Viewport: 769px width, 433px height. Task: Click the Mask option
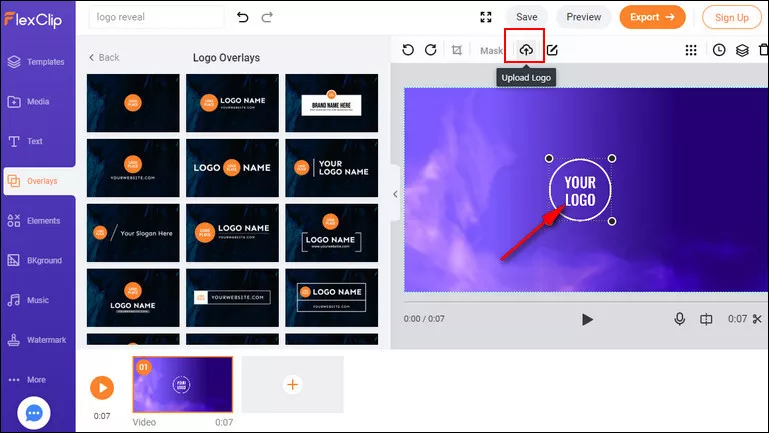click(x=491, y=51)
